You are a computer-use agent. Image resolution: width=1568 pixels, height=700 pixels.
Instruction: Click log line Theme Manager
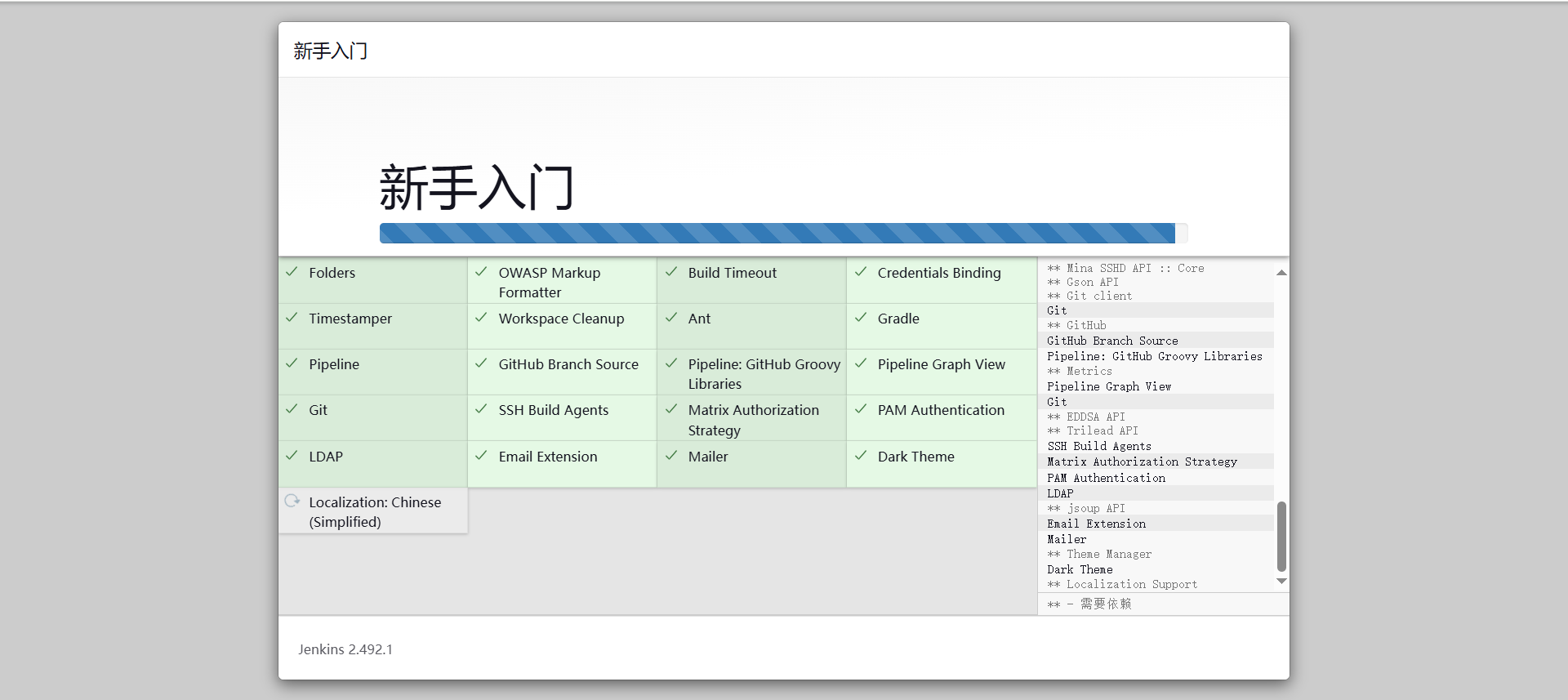(x=1099, y=554)
